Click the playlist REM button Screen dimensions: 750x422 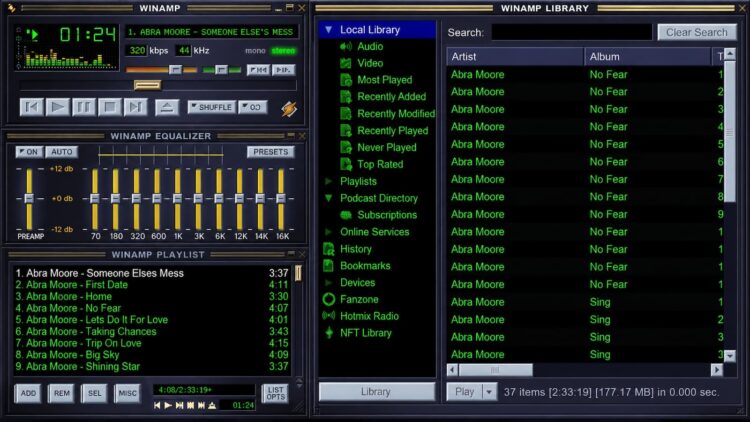point(61,393)
